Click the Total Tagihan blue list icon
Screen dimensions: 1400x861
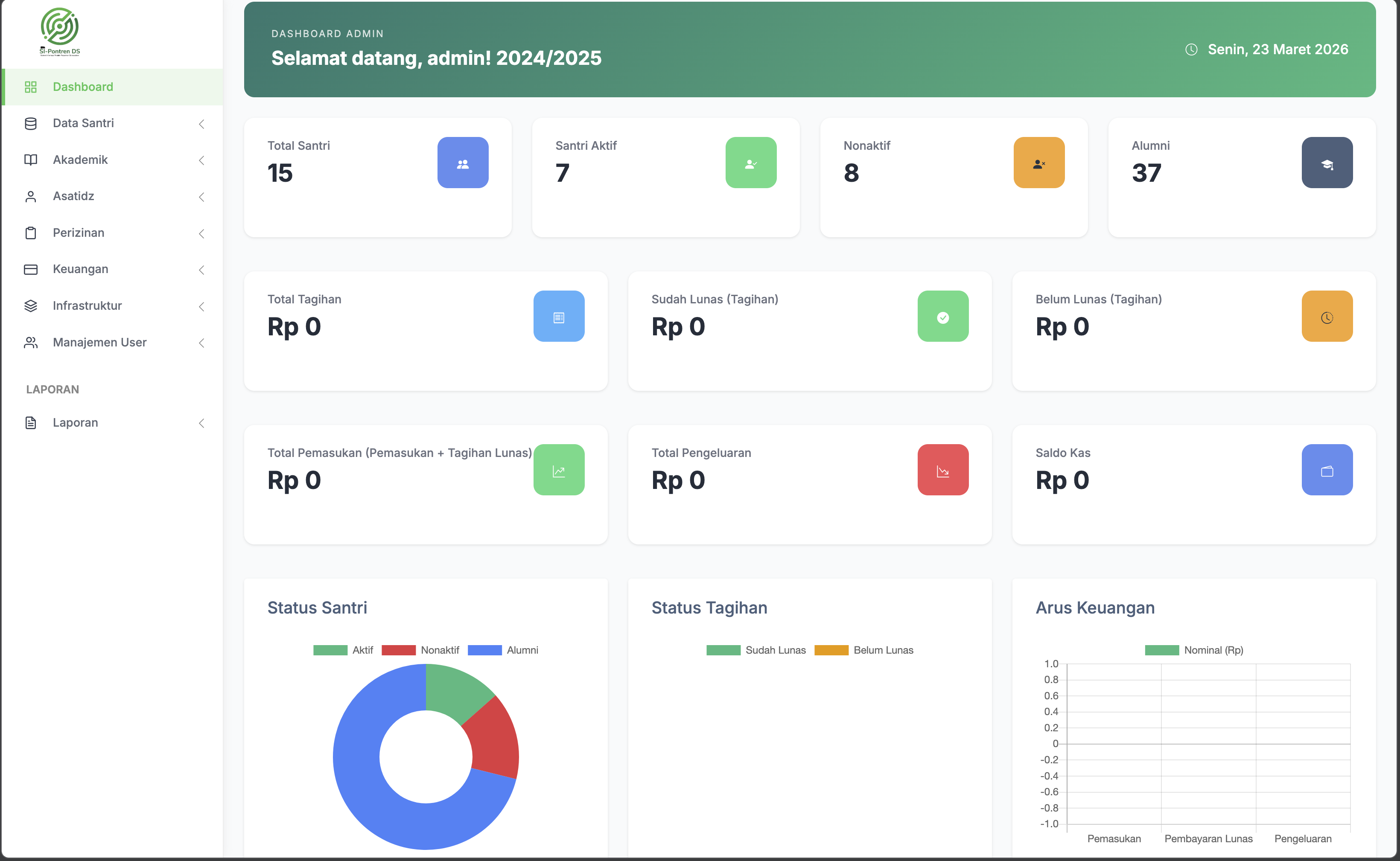559,317
